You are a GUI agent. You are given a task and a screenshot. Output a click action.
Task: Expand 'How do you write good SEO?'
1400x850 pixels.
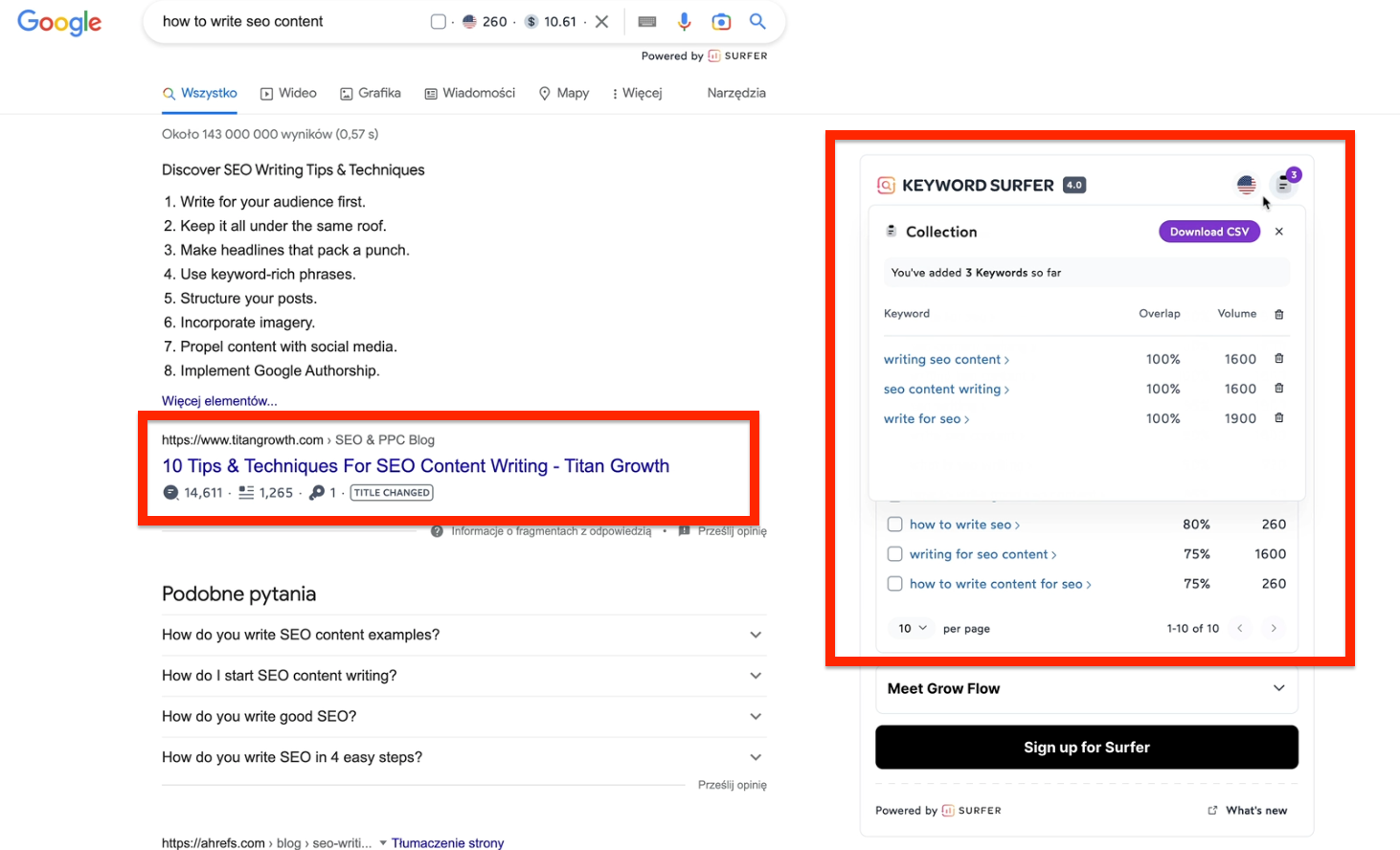(x=463, y=716)
